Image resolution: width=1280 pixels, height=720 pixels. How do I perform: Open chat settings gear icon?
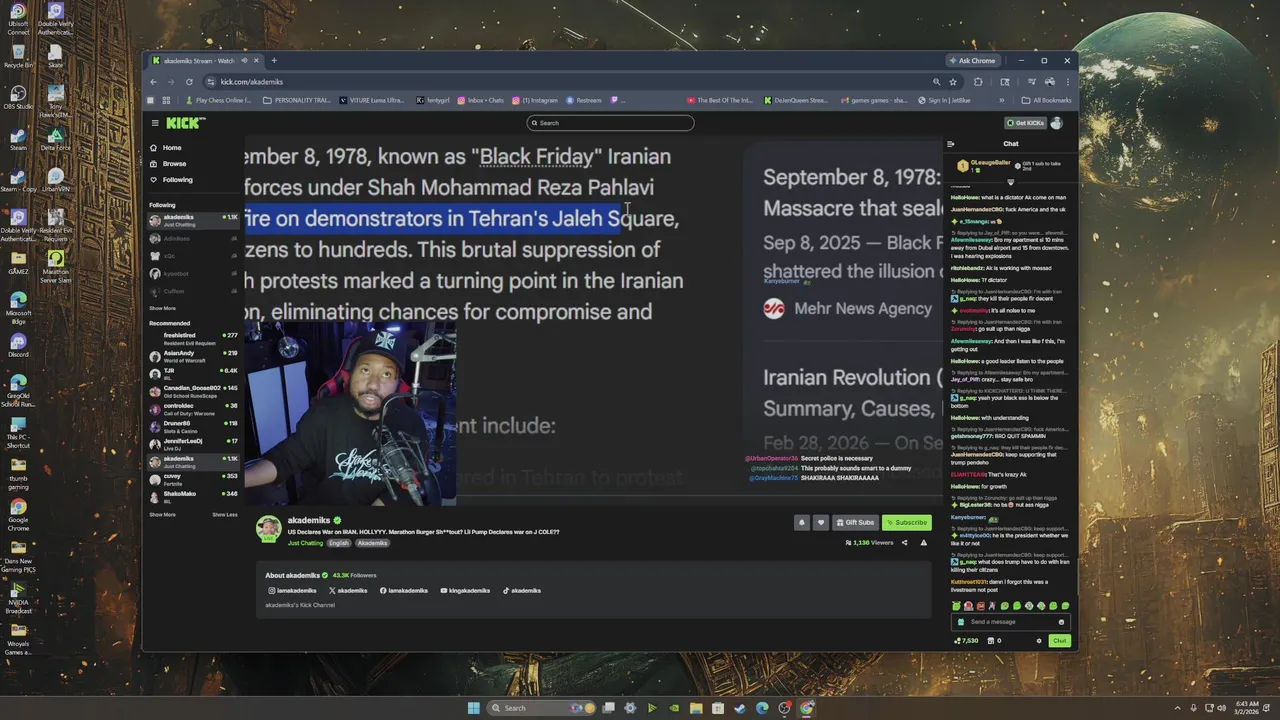coord(1039,641)
